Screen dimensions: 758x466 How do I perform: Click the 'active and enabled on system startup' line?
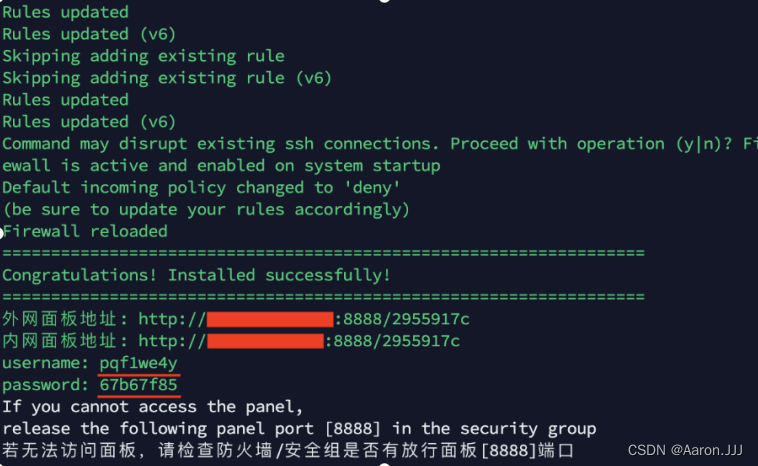[x=221, y=166]
